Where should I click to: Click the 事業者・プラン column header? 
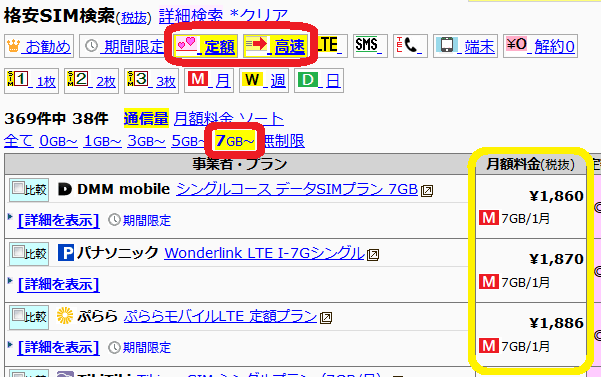pos(240,164)
